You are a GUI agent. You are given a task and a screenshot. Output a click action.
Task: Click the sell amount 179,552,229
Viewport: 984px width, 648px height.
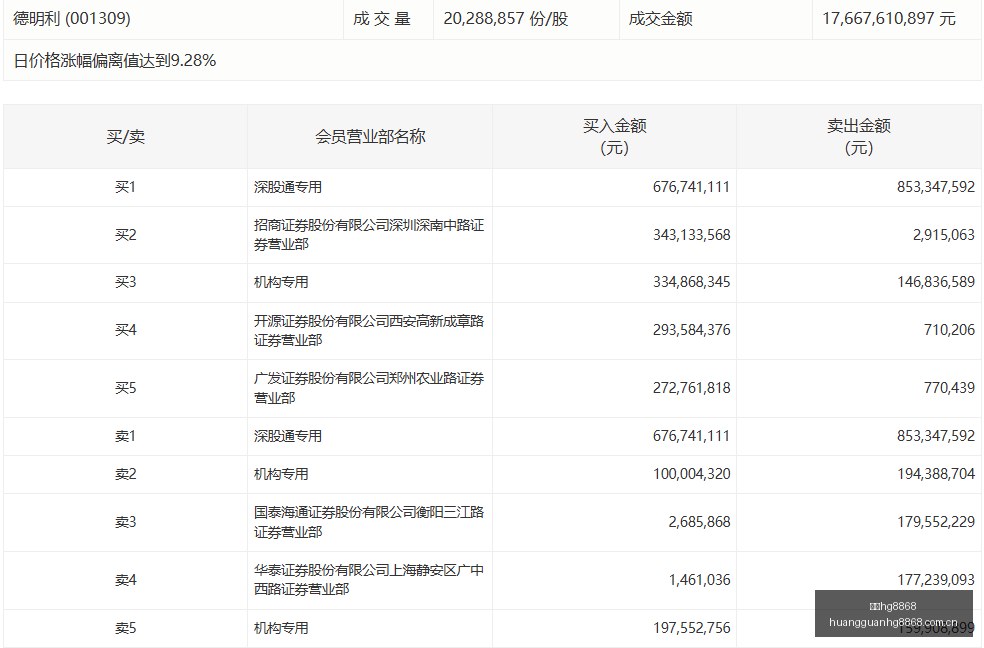(936, 522)
